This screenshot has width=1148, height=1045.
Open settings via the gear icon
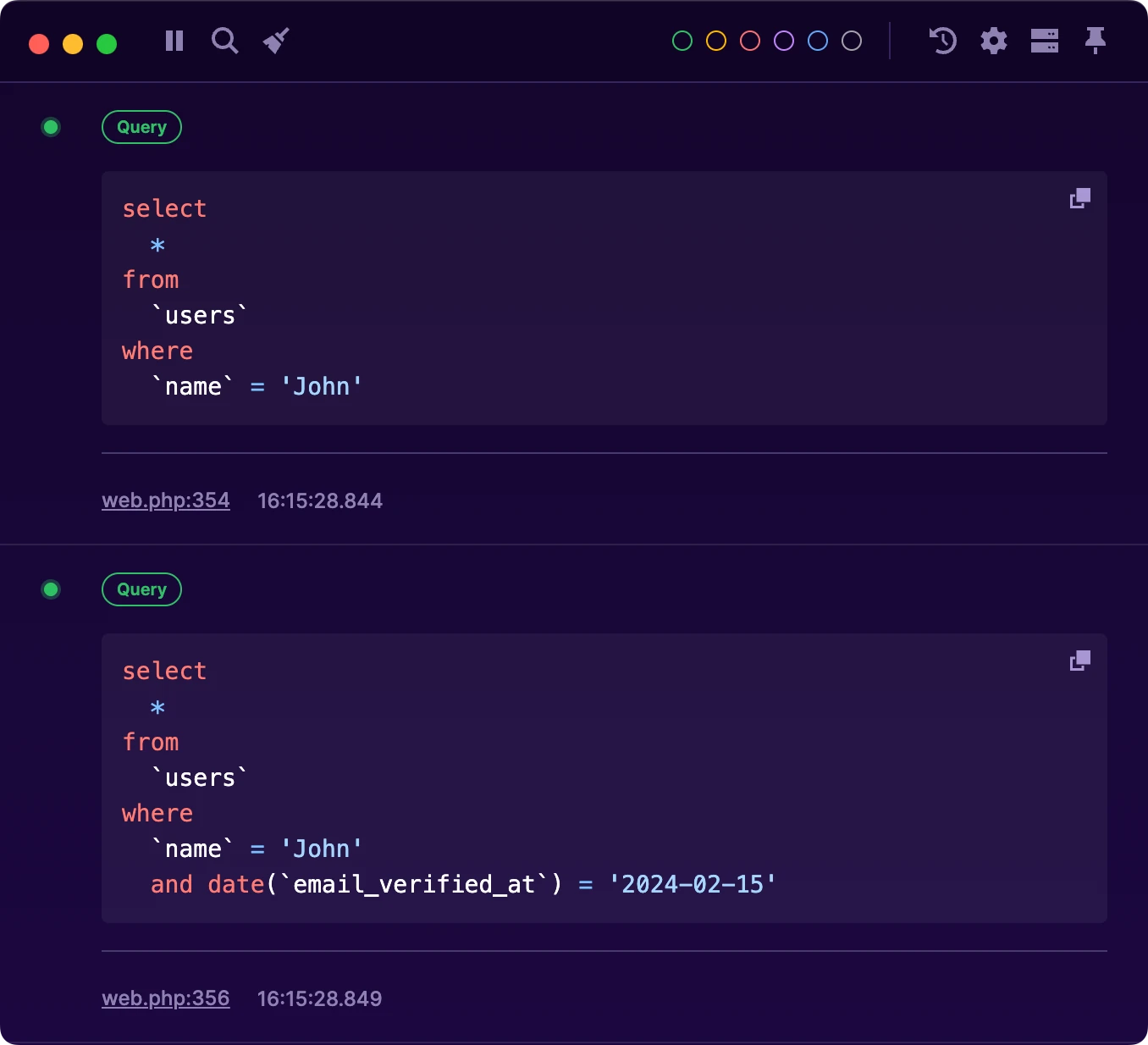pos(994,41)
